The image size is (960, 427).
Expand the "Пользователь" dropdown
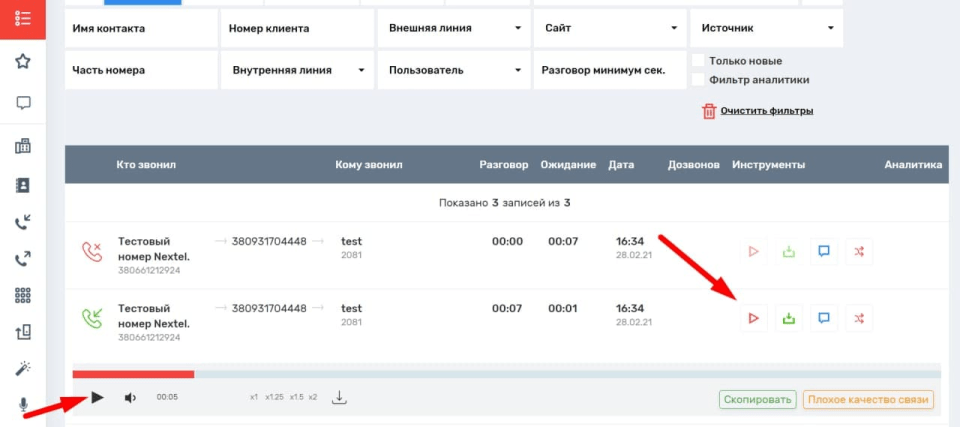click(x=452, y=71)
